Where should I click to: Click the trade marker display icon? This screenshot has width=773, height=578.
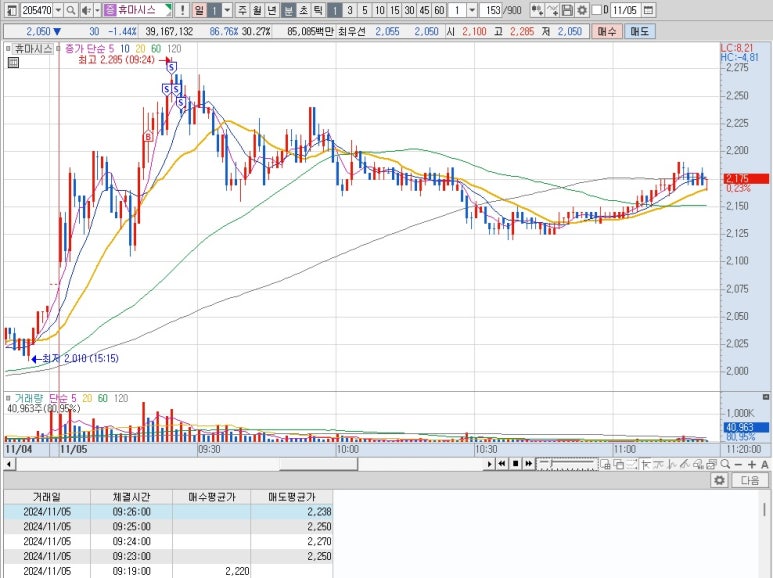(x=698, y=464)
